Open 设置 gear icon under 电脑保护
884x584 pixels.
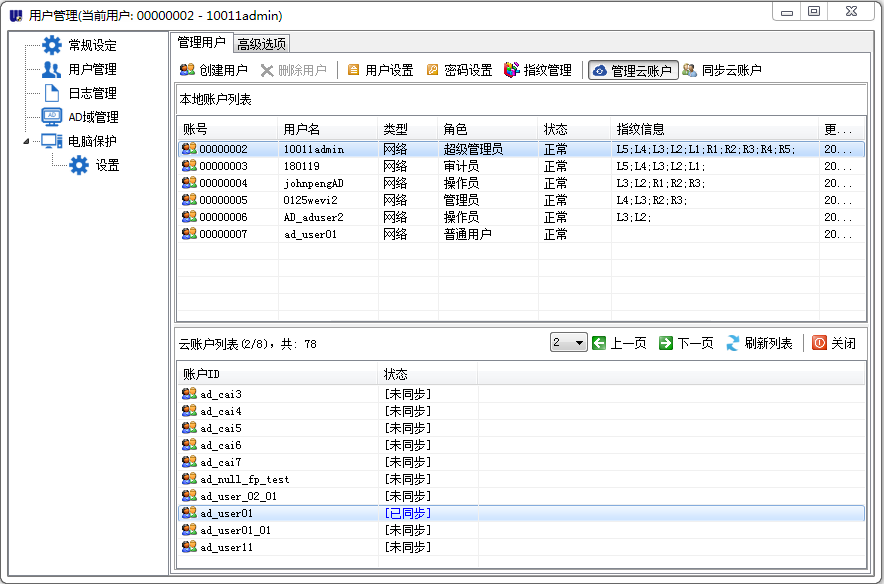pyautogui.click(x=79, y=165)
